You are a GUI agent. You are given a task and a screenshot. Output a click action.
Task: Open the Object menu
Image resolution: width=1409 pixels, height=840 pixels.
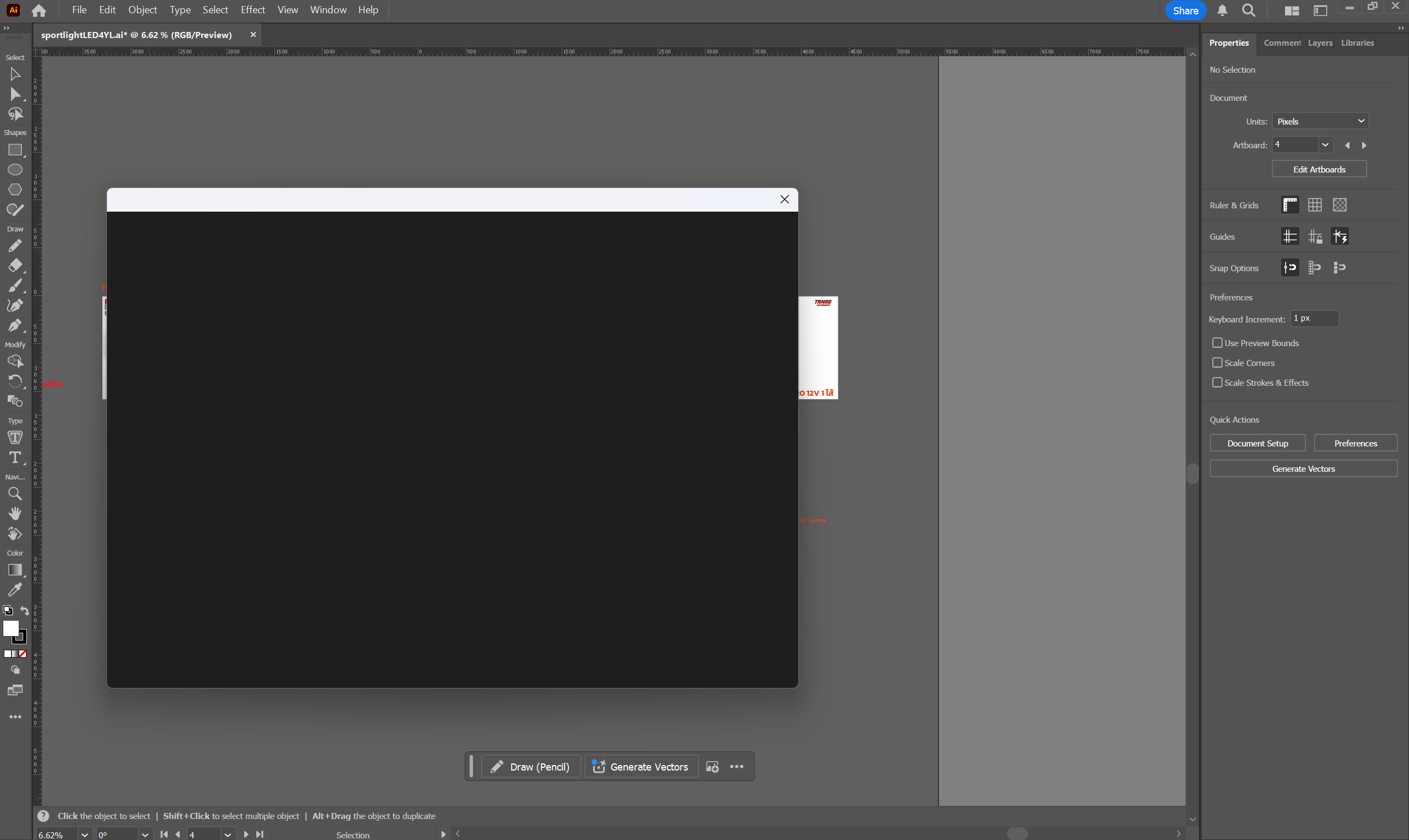click(142, 9)
